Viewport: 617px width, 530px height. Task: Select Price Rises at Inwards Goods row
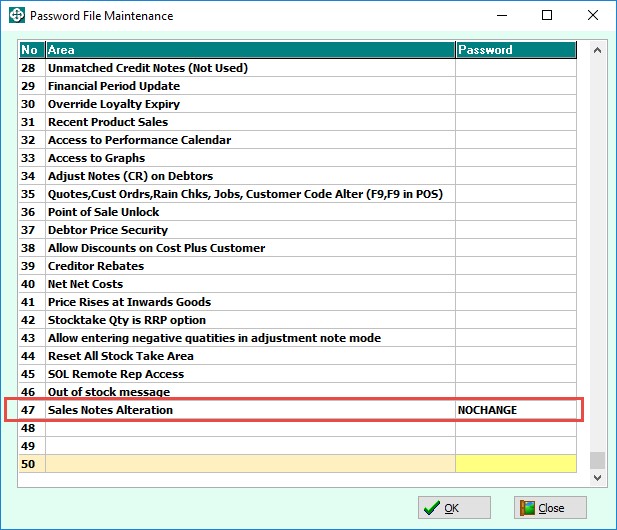tap(297, 302)
